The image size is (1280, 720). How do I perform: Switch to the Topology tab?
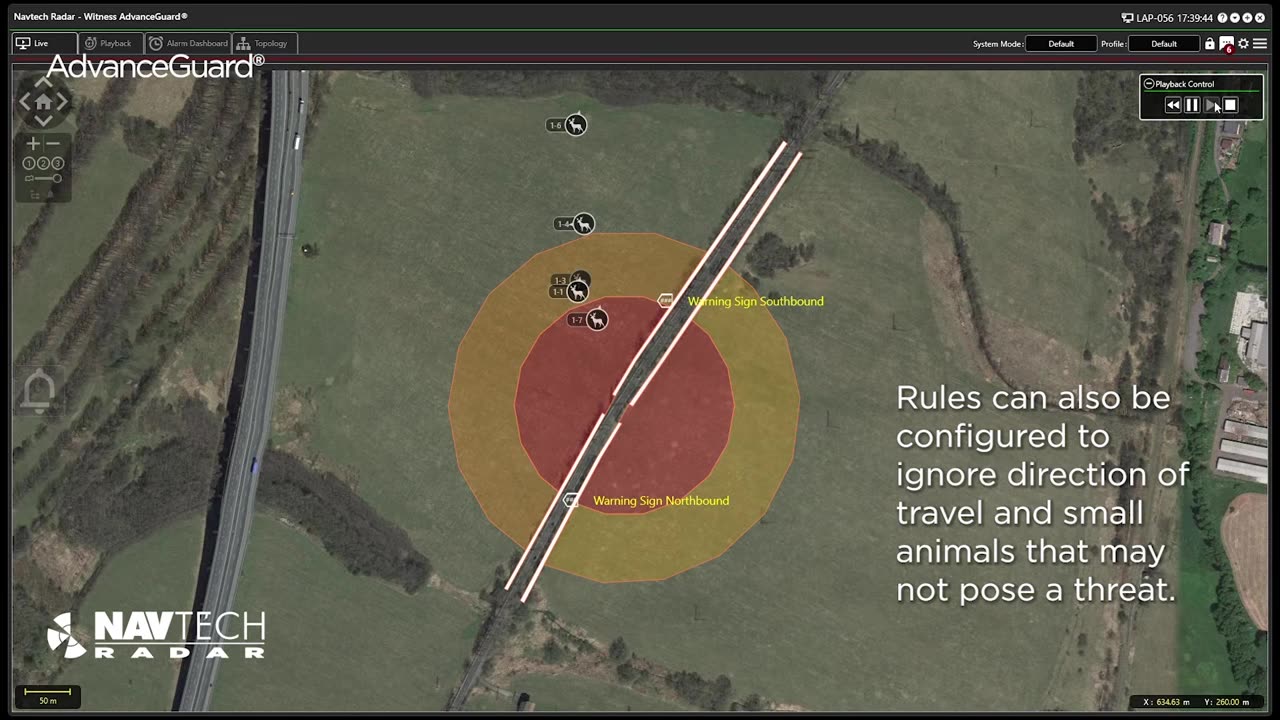point(263,43)
